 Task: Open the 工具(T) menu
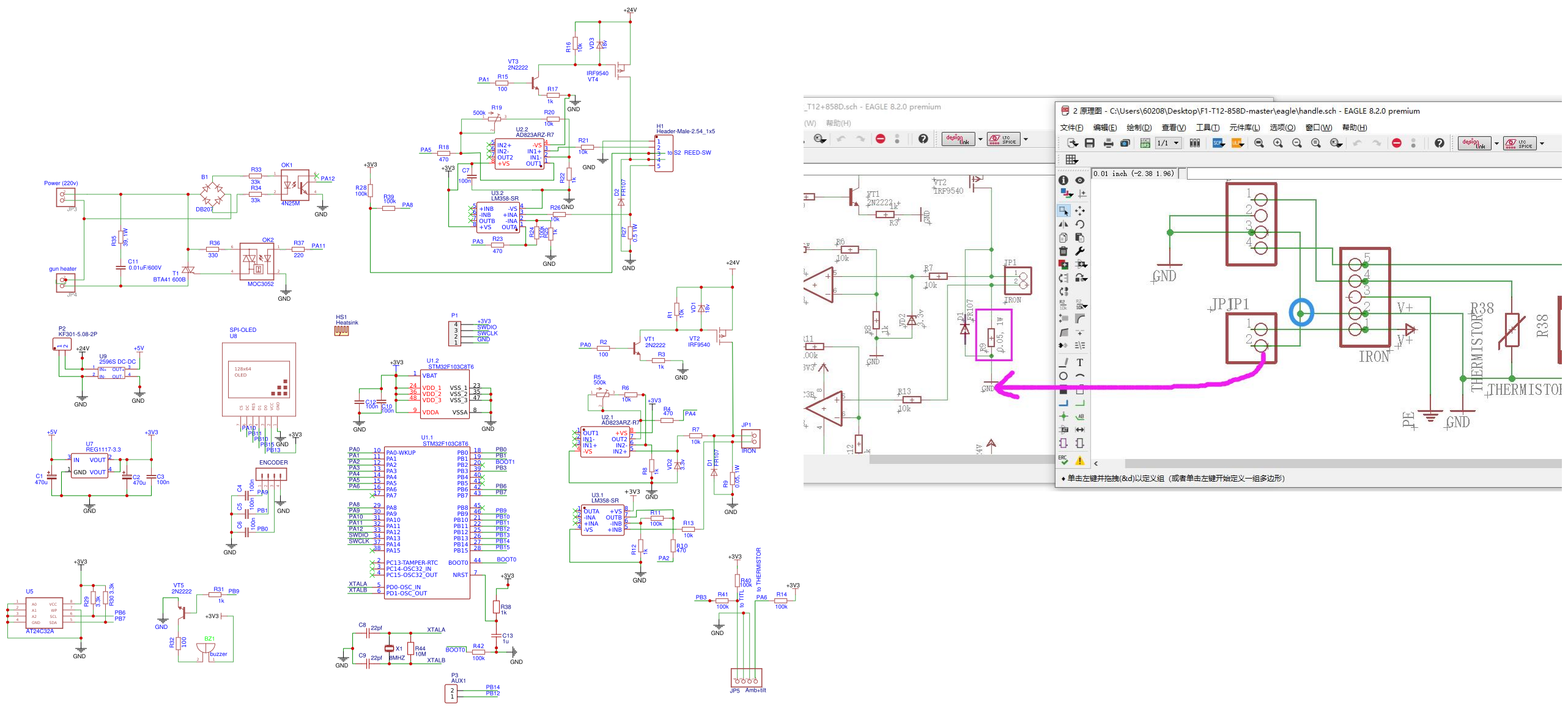(1208, 128)
